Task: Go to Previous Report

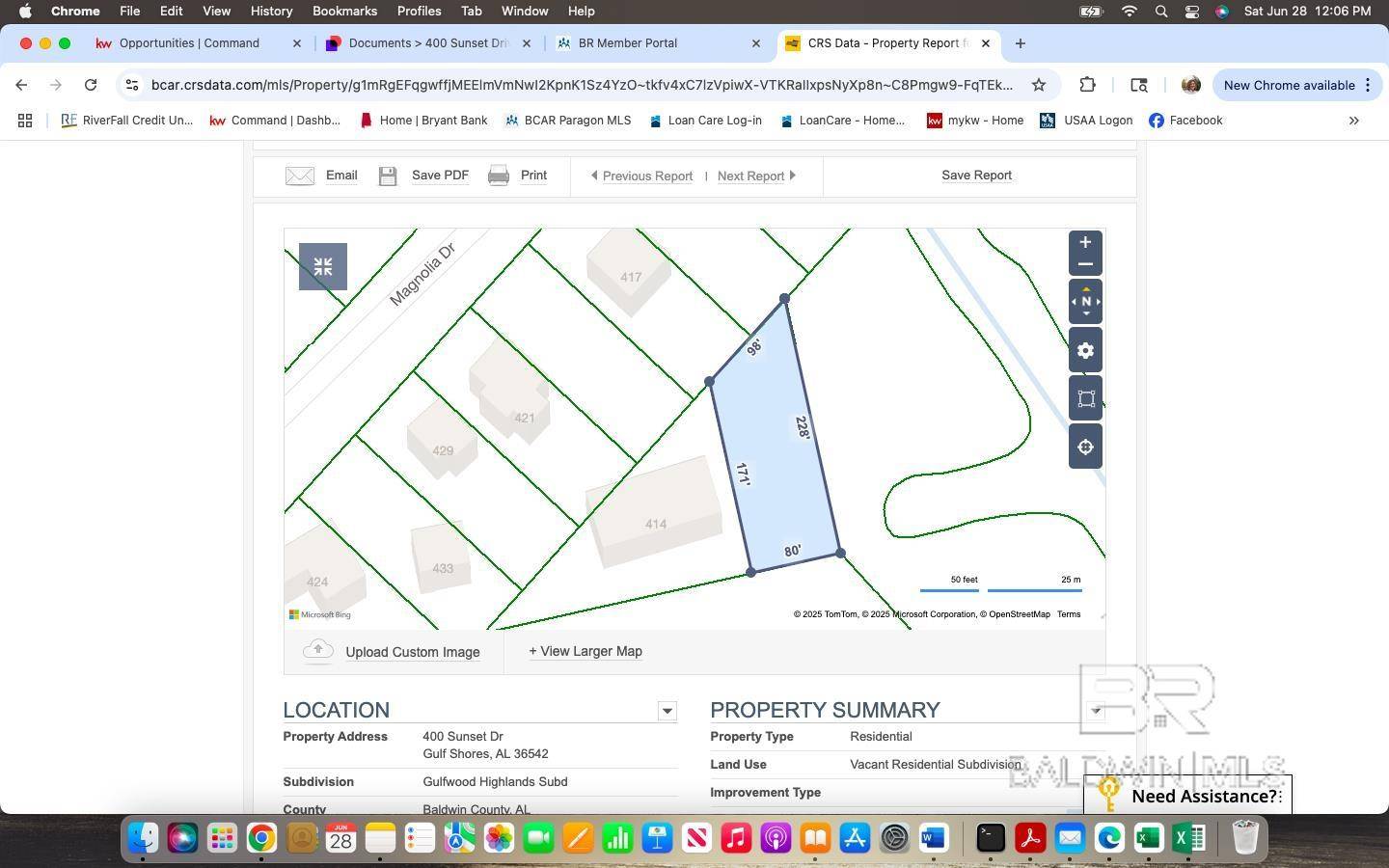Action: pyautogui.click(x=641, y=176)
